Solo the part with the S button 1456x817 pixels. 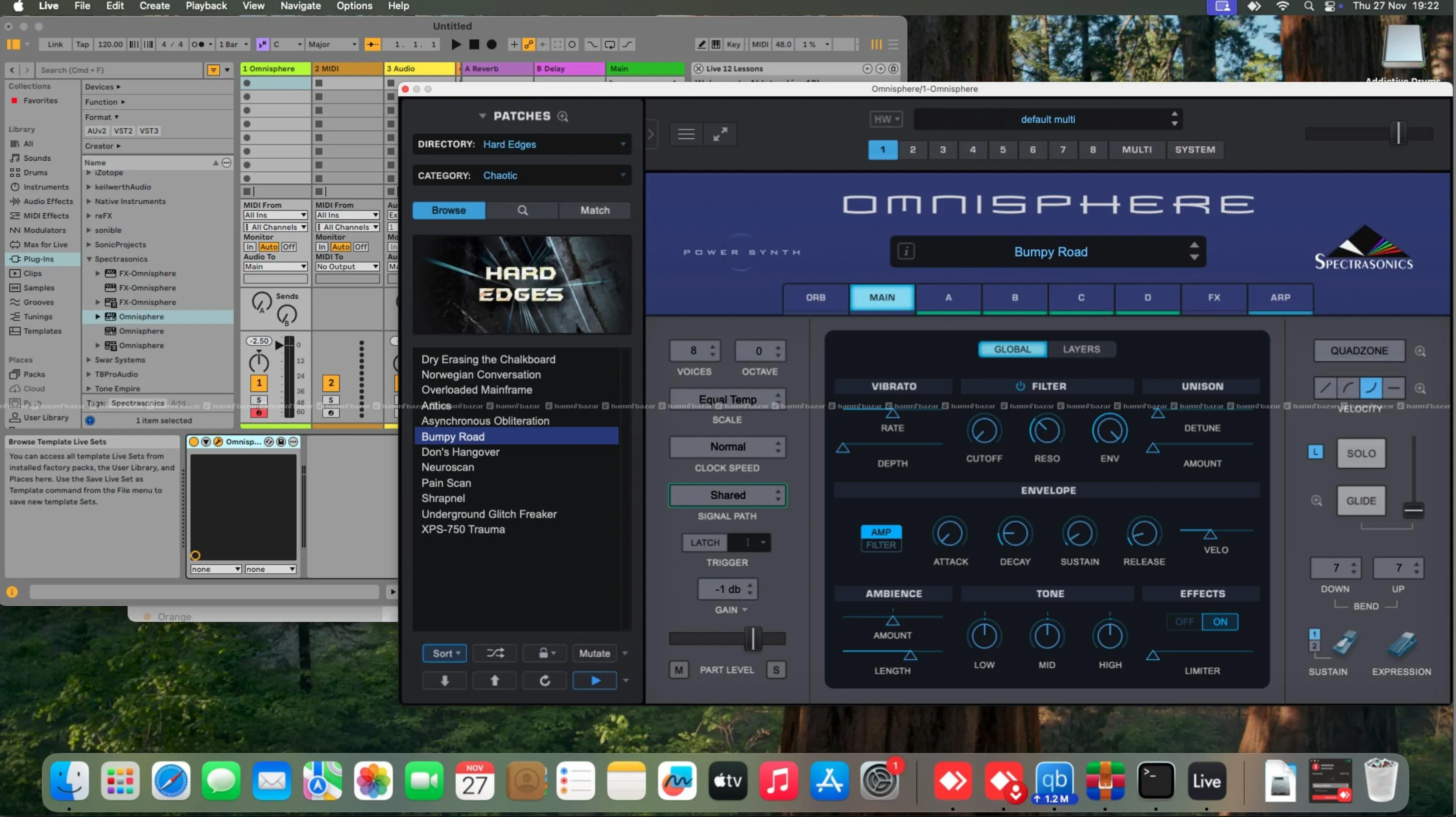776,670
